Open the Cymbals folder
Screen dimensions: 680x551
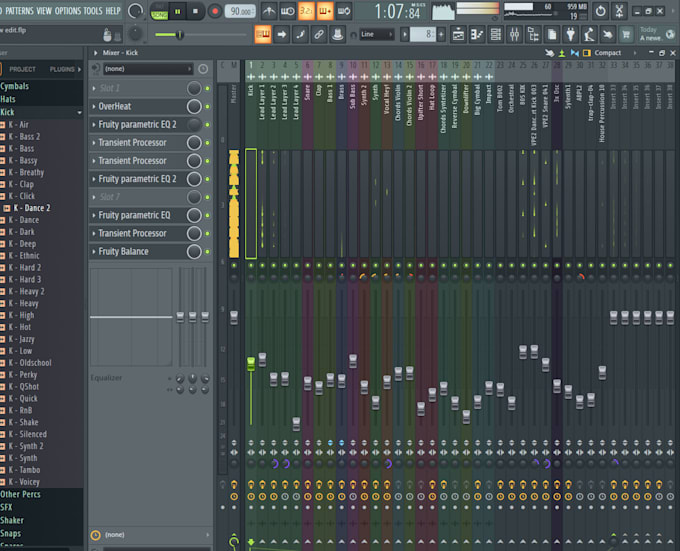15,86
